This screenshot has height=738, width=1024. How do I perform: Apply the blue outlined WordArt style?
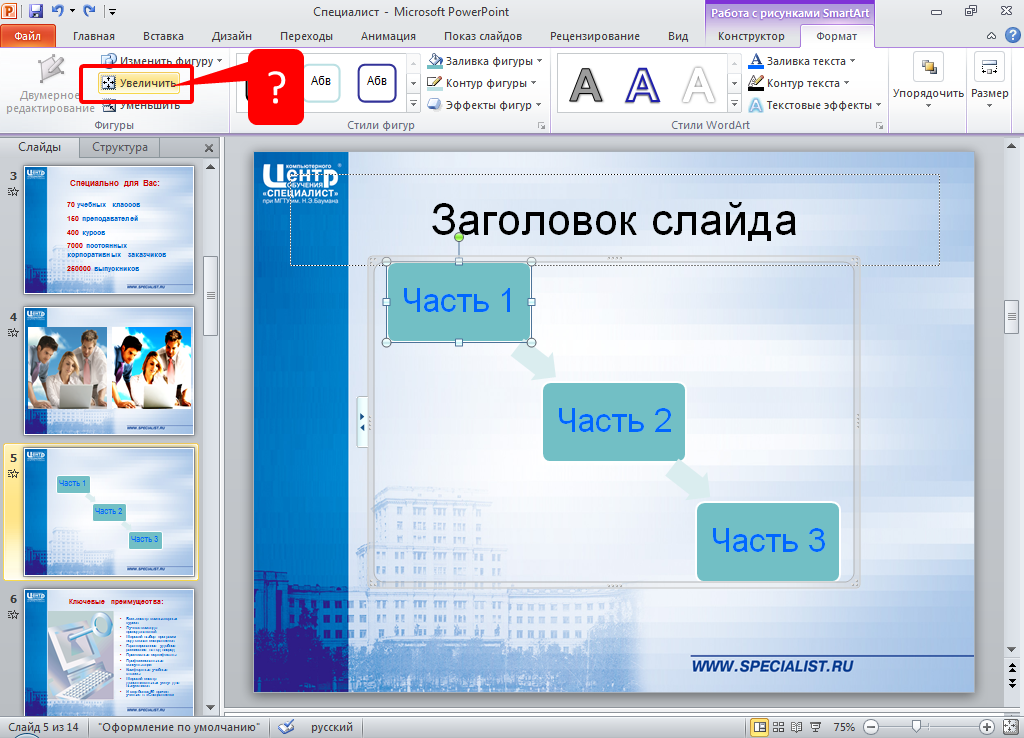[642, 86]
